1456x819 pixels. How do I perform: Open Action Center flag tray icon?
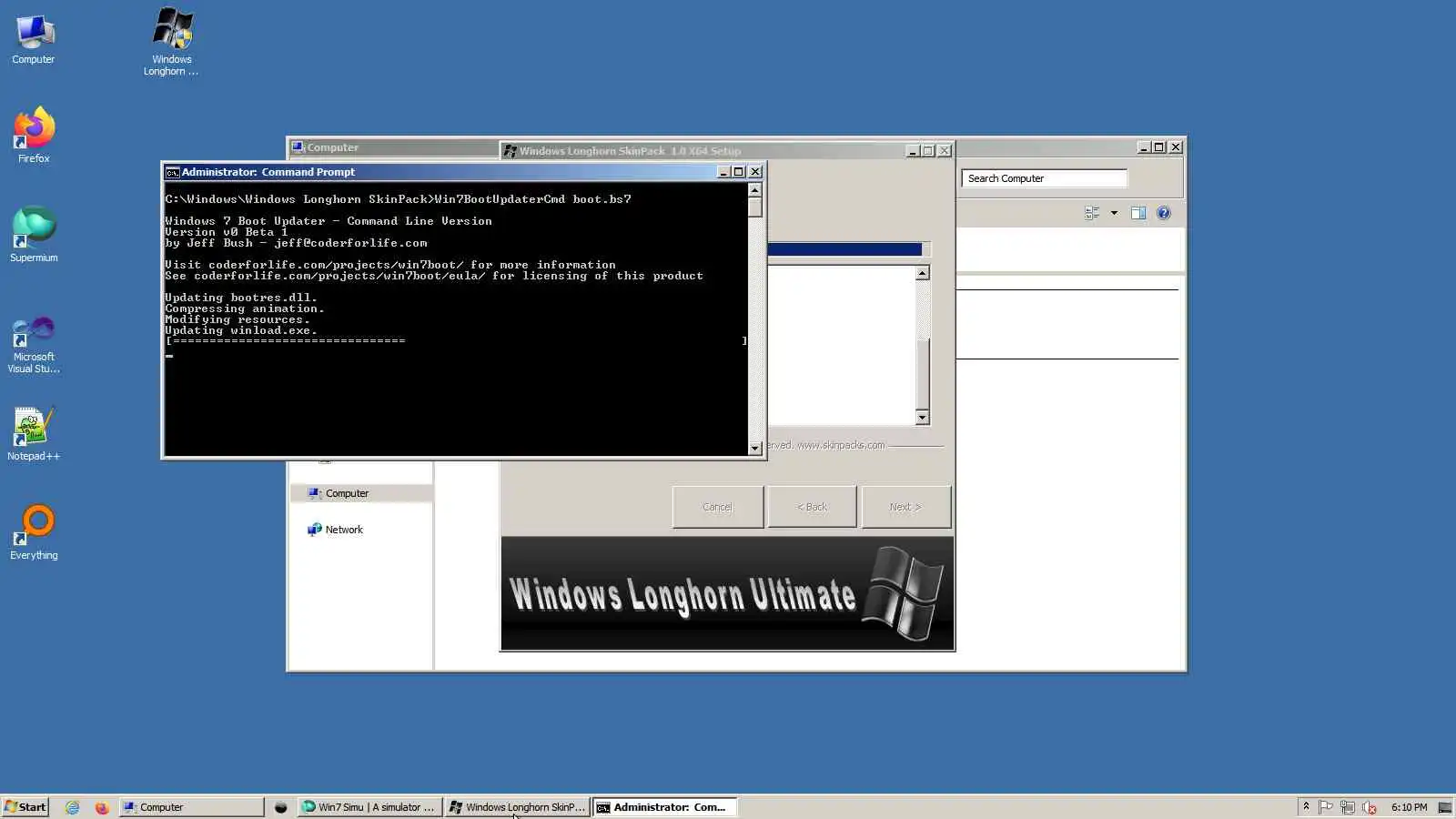[1326, 807]
